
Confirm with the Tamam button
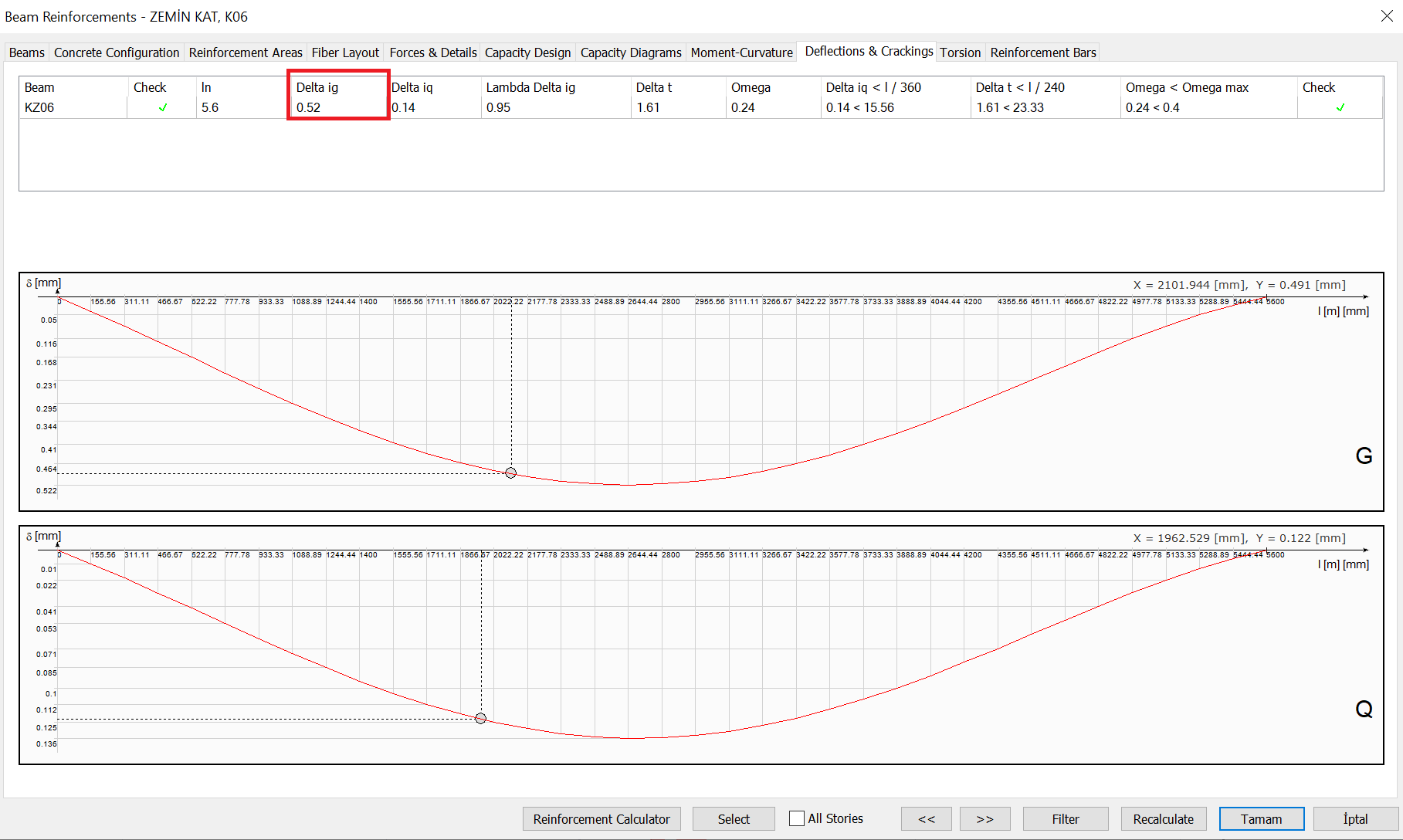tap(1261, 818)
